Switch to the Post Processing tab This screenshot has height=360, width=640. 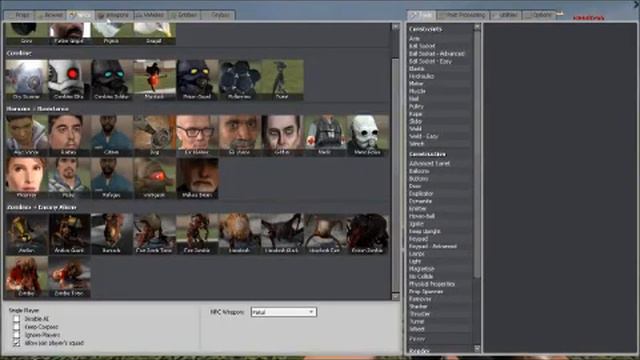point(462,15)
